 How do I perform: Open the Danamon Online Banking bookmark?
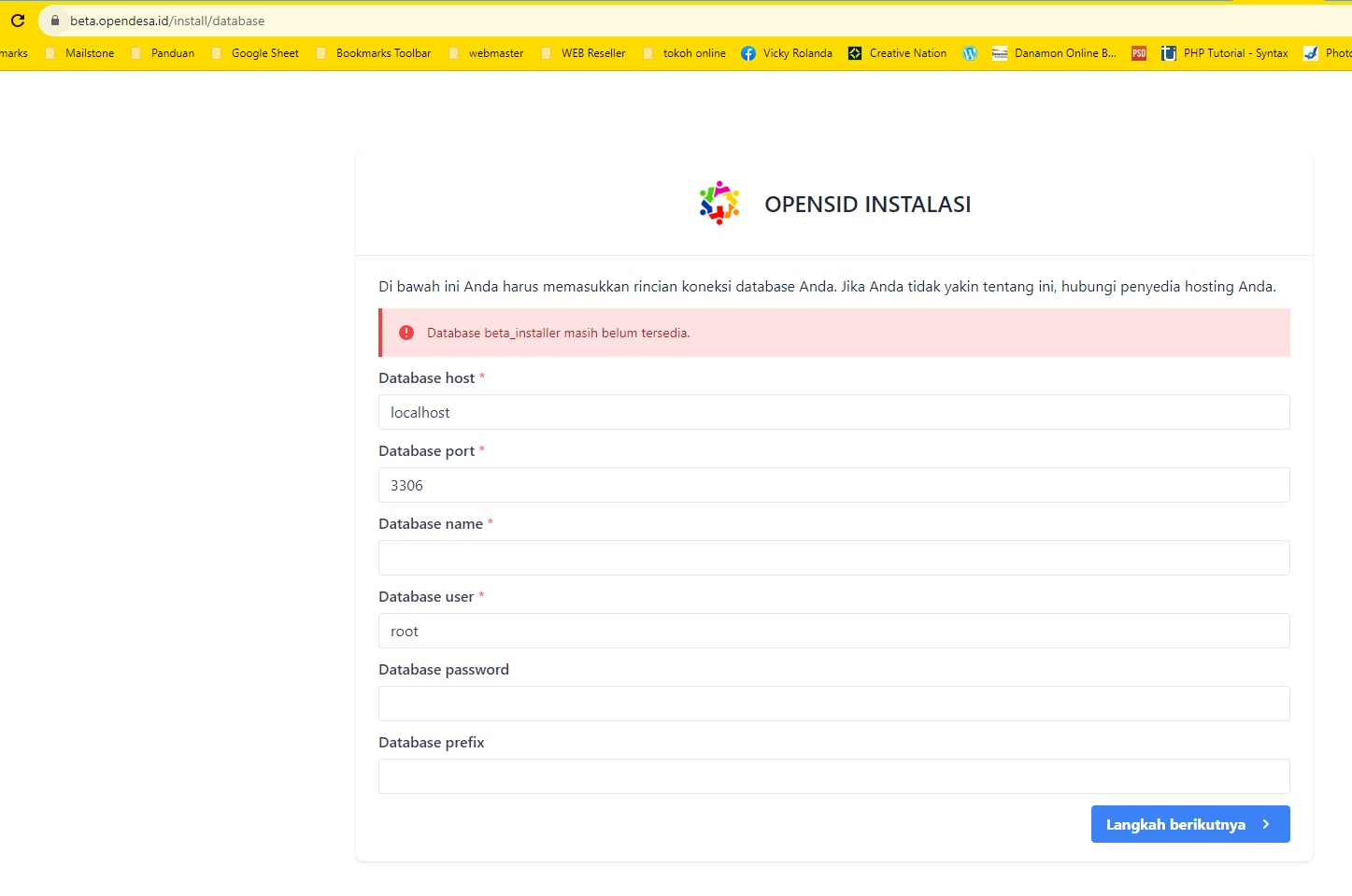click(1054, 53)
